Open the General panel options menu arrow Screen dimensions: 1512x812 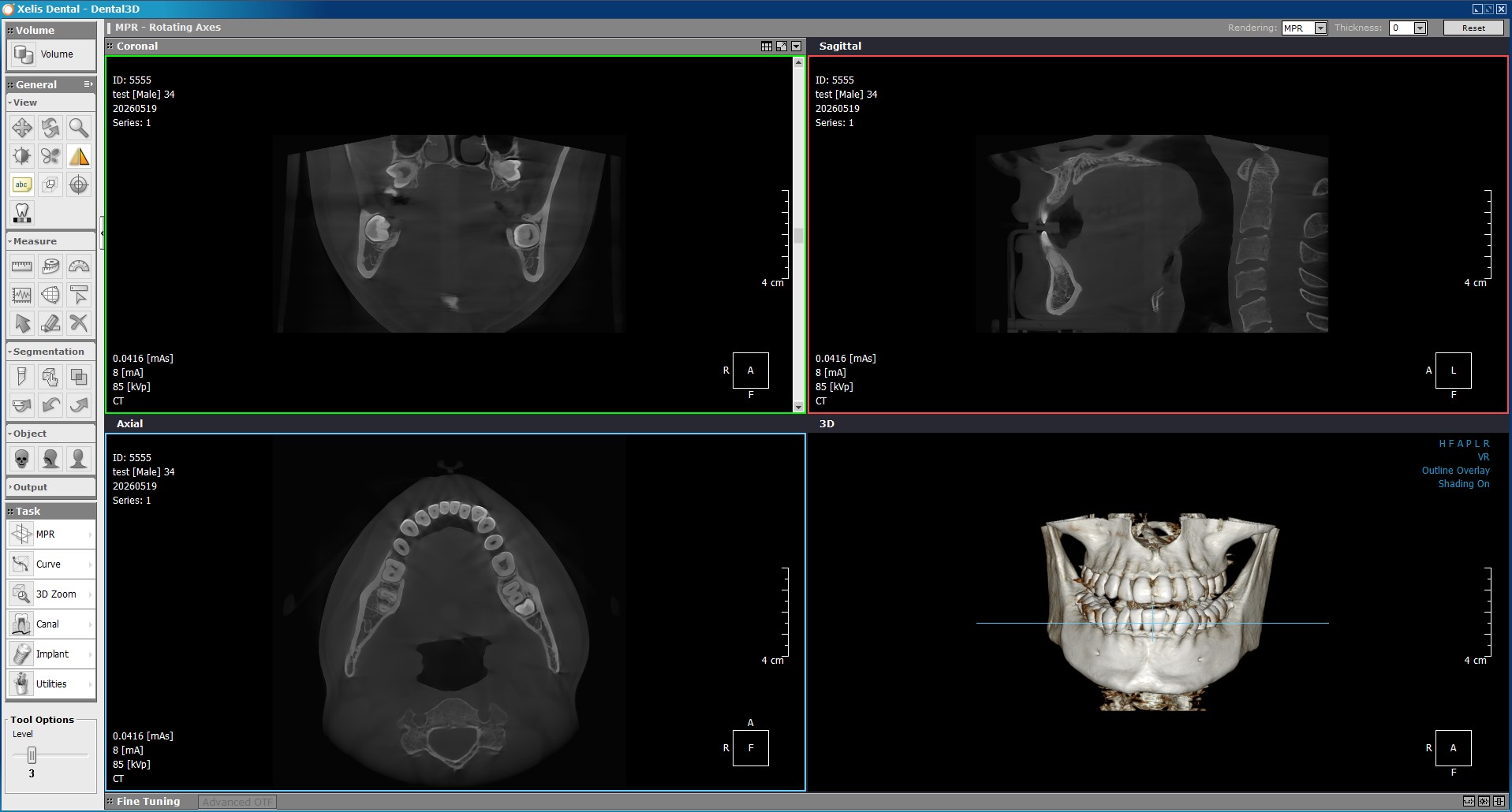tap(88, 84)
